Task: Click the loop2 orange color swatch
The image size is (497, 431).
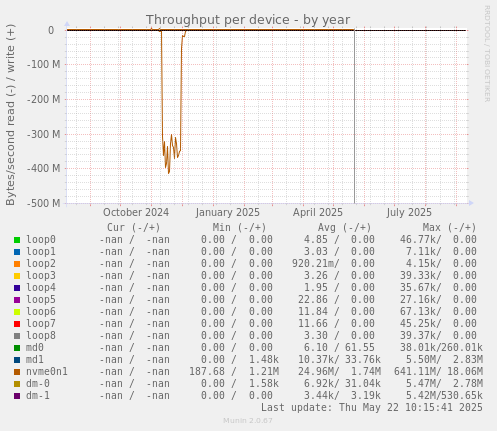Action: [17, 264]
